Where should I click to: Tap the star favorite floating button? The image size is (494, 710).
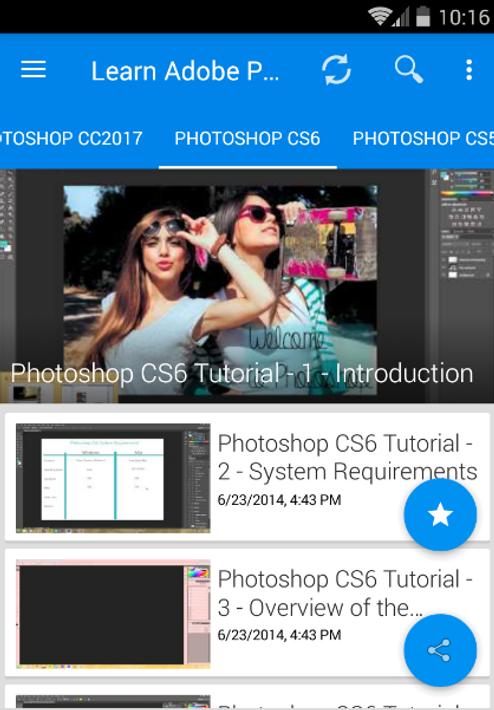click(x=440, y=515)
